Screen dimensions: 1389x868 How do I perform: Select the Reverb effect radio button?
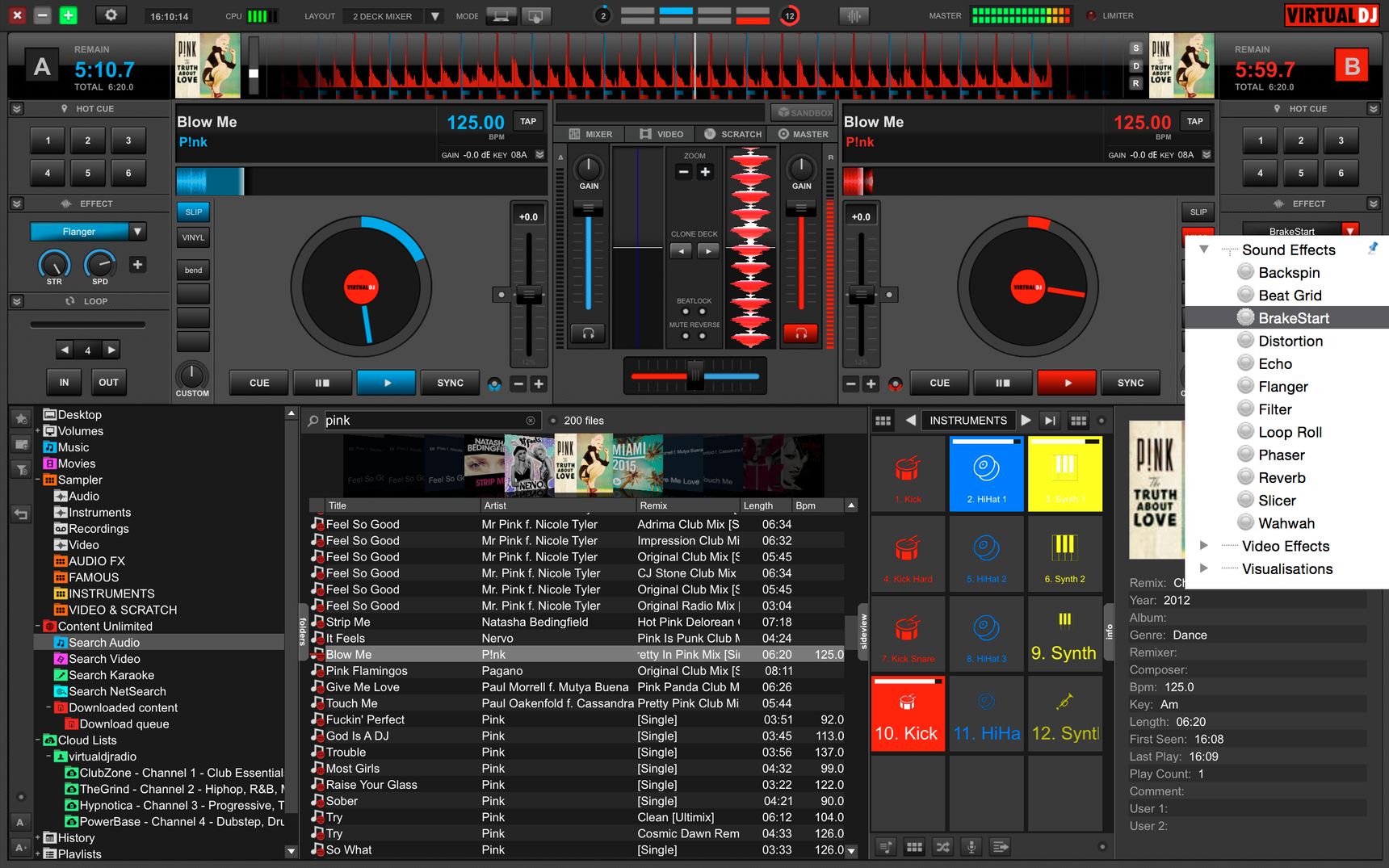(1245, 477)
